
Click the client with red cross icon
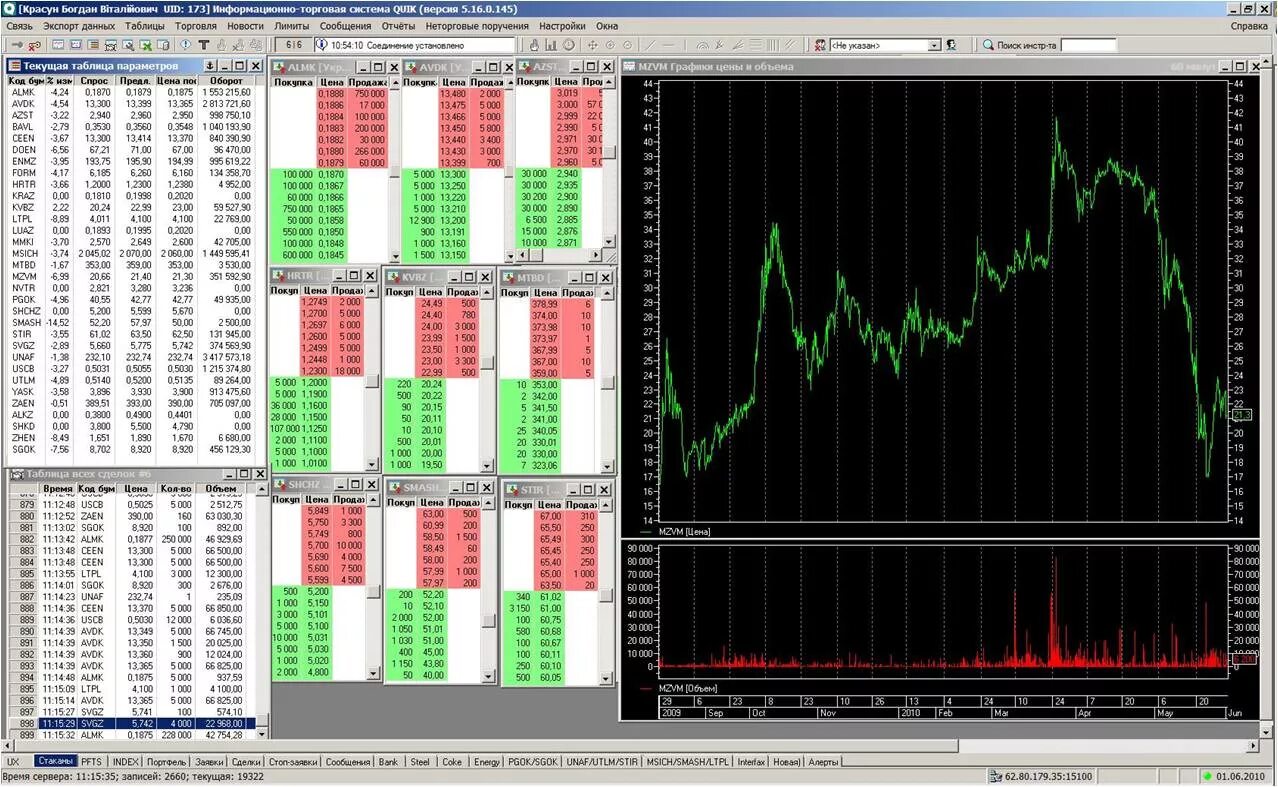pyautogui.click(x=819, y=45)
